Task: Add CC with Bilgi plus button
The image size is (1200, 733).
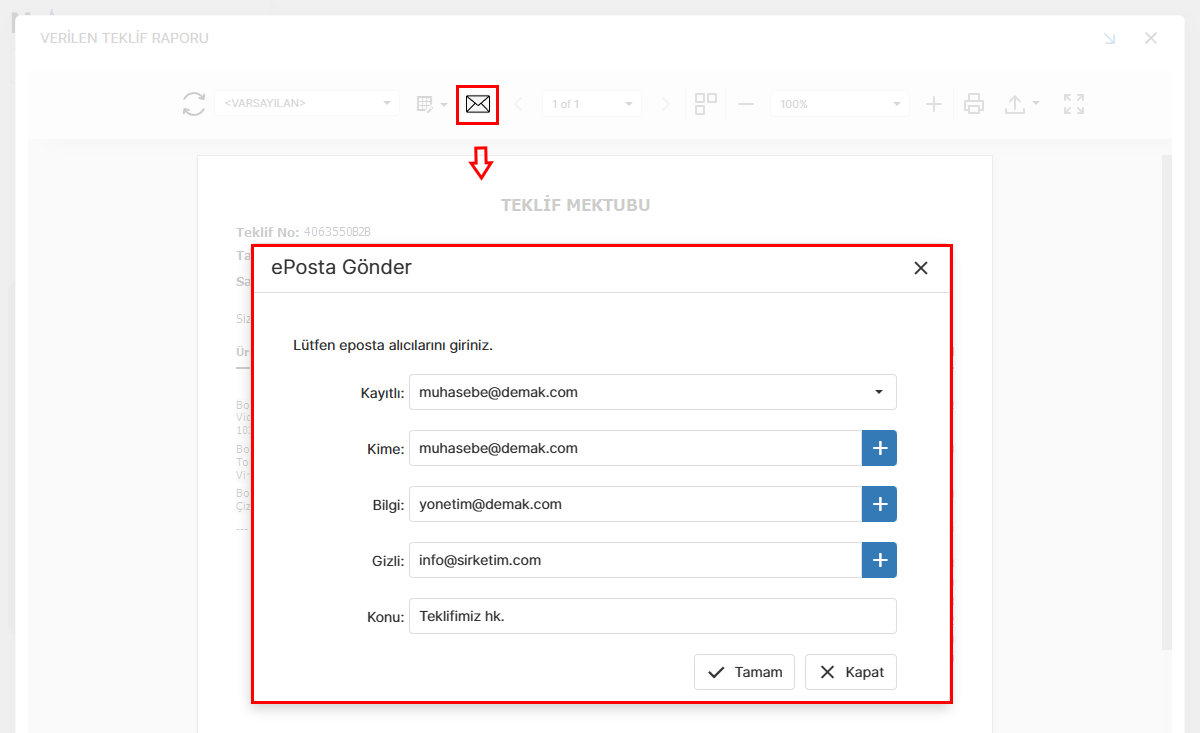Action: coord(879,504)
